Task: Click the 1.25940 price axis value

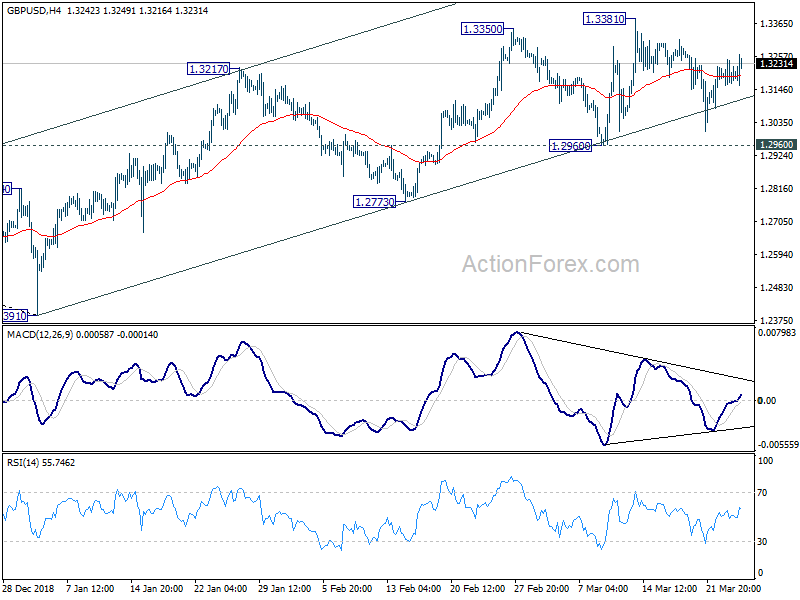Action: 777,255
